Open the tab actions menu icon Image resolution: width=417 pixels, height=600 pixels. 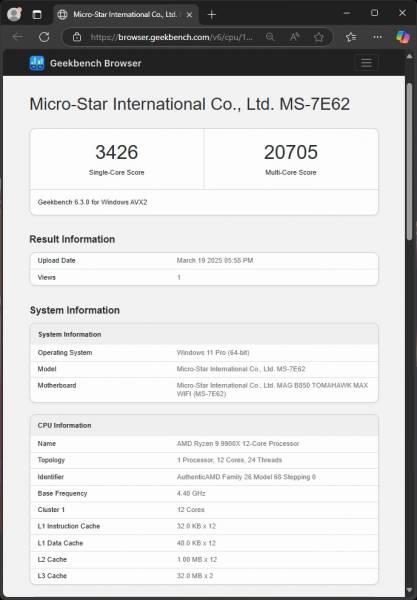pyautogui.click(x=37, y=15)
